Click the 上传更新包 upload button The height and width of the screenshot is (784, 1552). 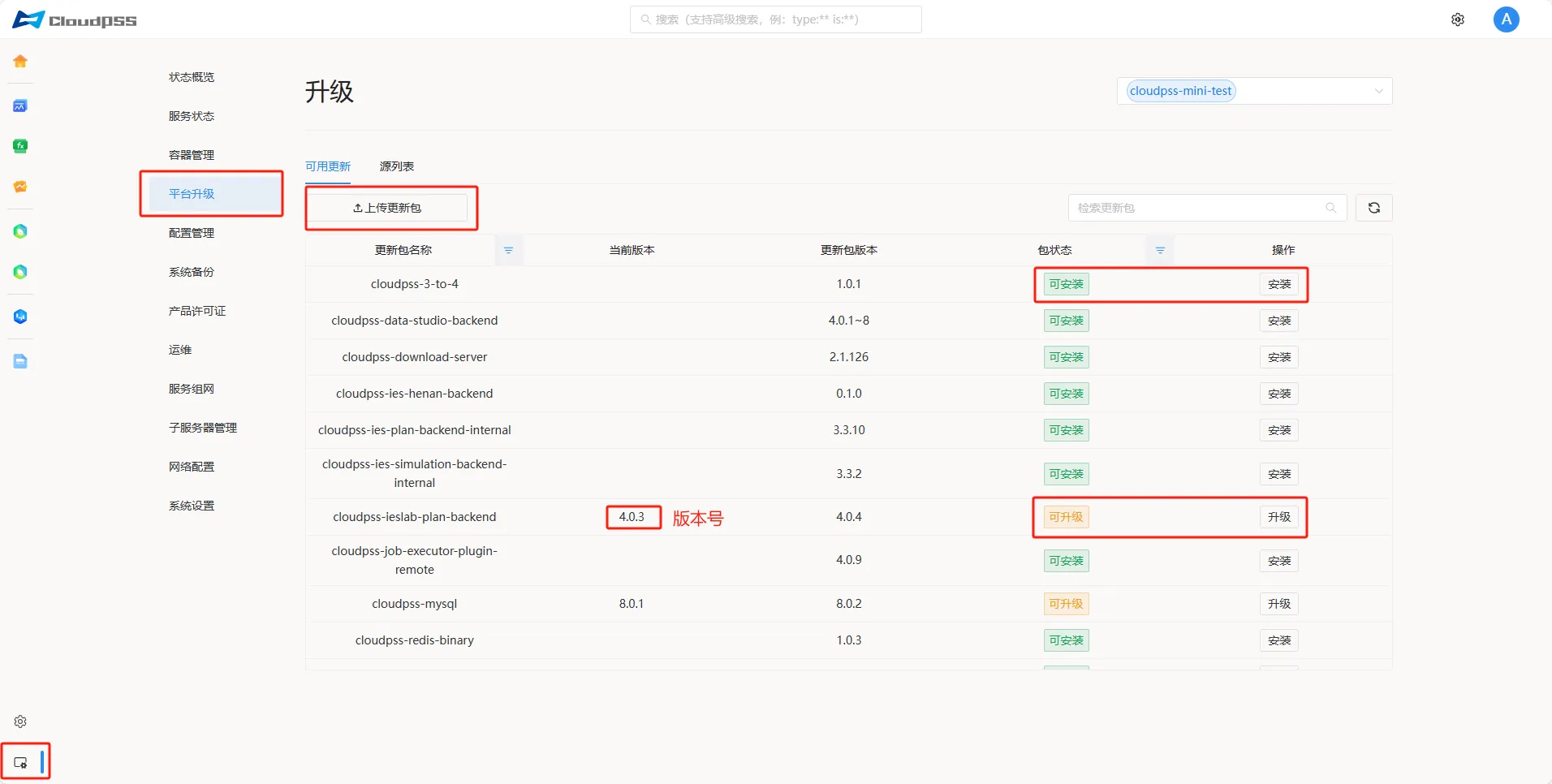(387, 208)
